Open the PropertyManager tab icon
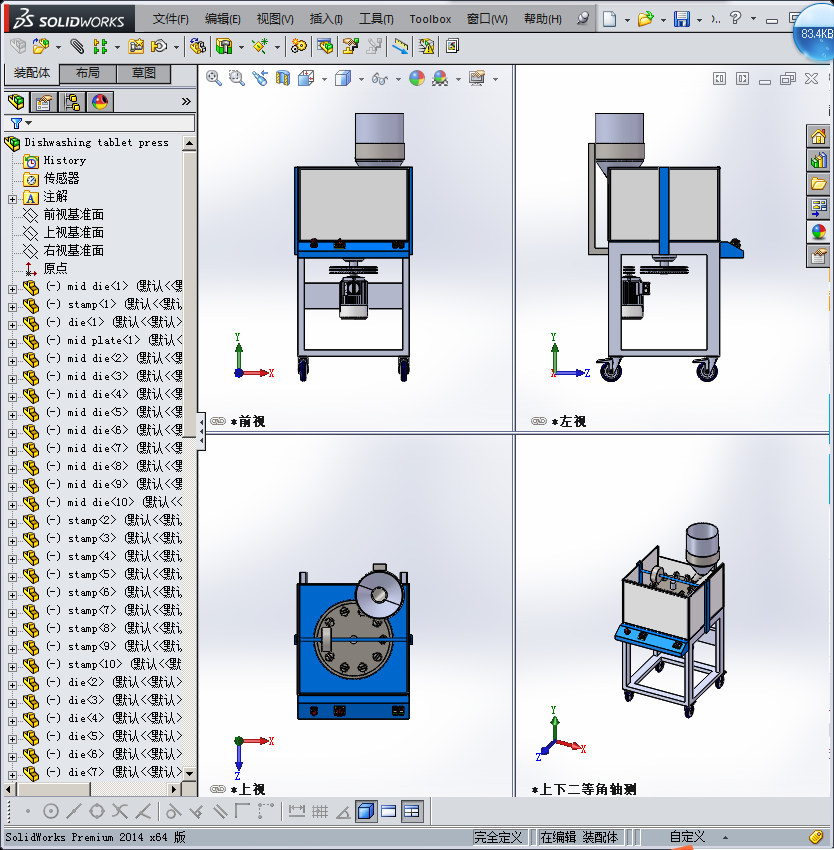Screen dimensions: 834x850 tap(43, 101)
